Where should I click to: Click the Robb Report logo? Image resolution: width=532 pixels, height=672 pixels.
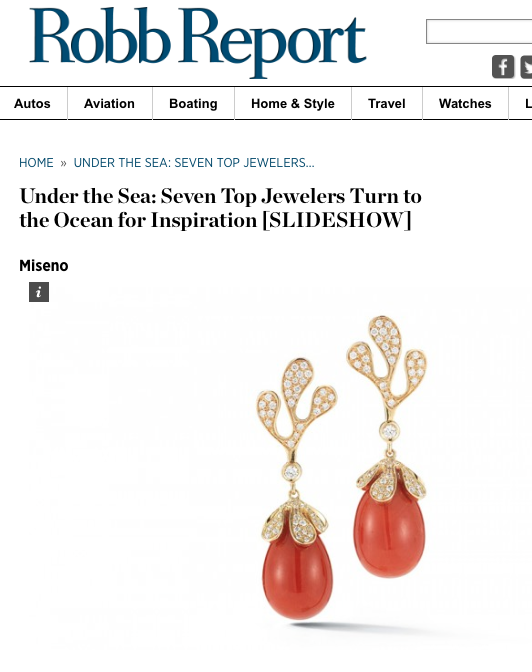click(x=198, y=42)
